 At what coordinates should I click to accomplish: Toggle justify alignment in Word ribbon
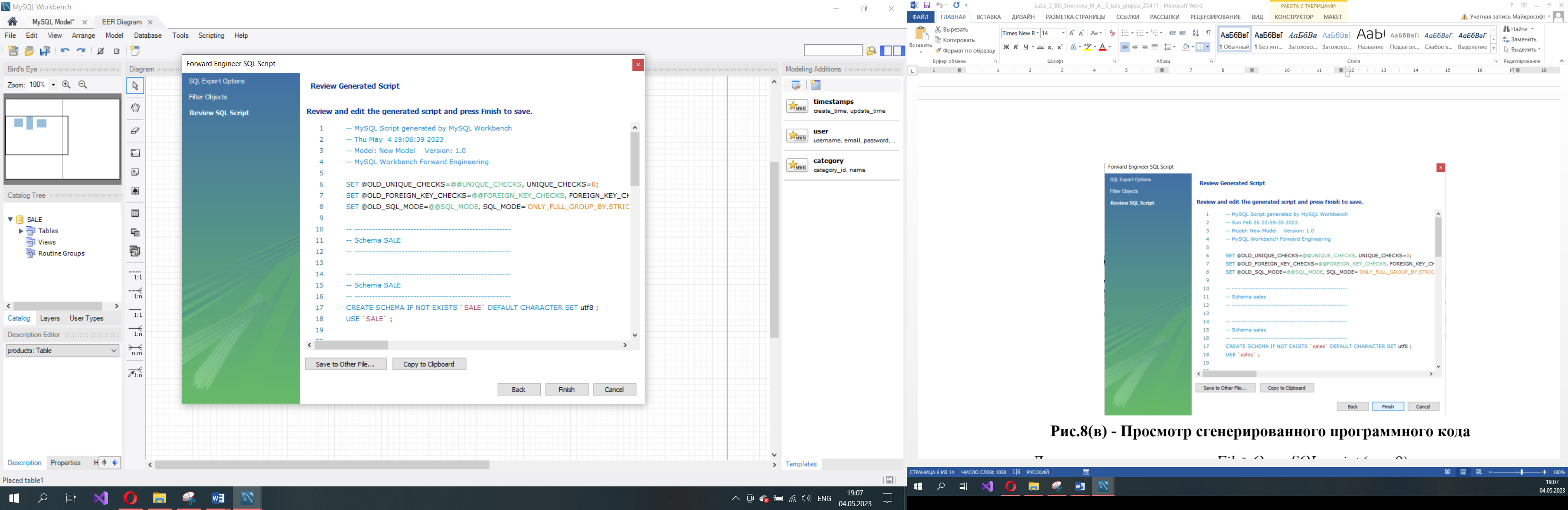coord(1155,47)
